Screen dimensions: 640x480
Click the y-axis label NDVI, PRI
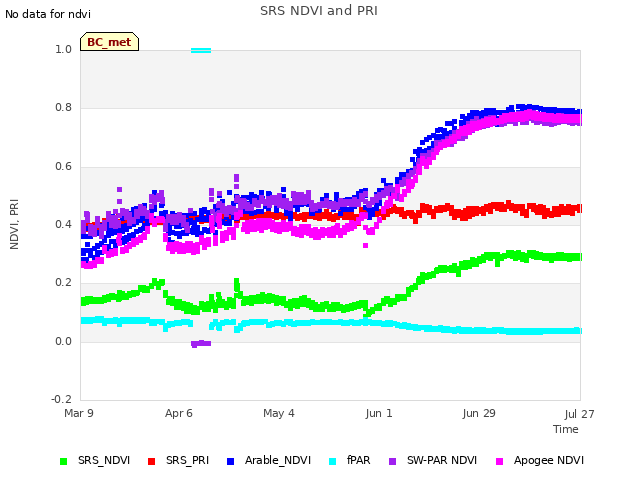click(14, 224)
